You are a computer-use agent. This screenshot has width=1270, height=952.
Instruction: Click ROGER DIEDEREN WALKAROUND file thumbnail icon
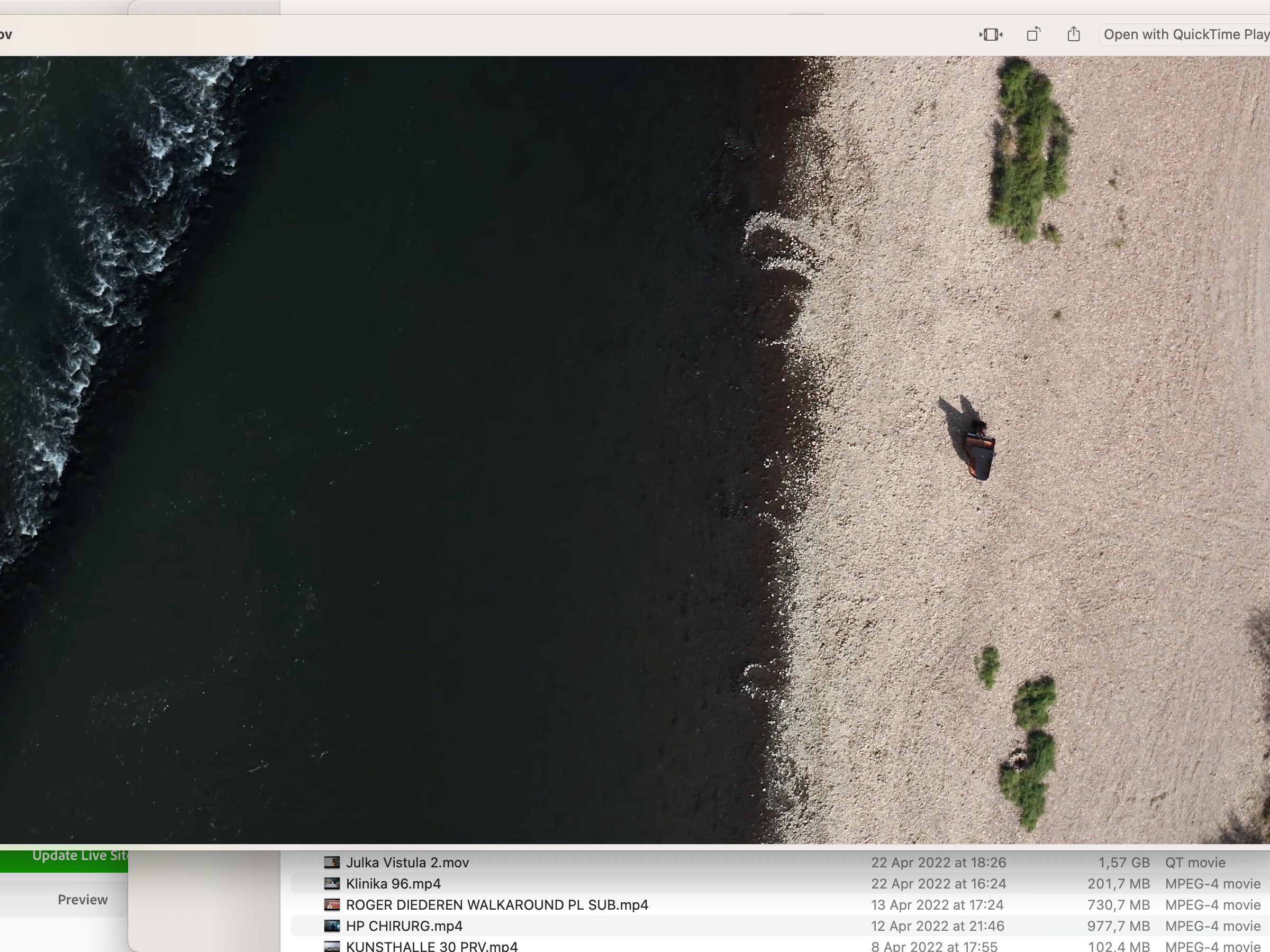click(332, 905)
